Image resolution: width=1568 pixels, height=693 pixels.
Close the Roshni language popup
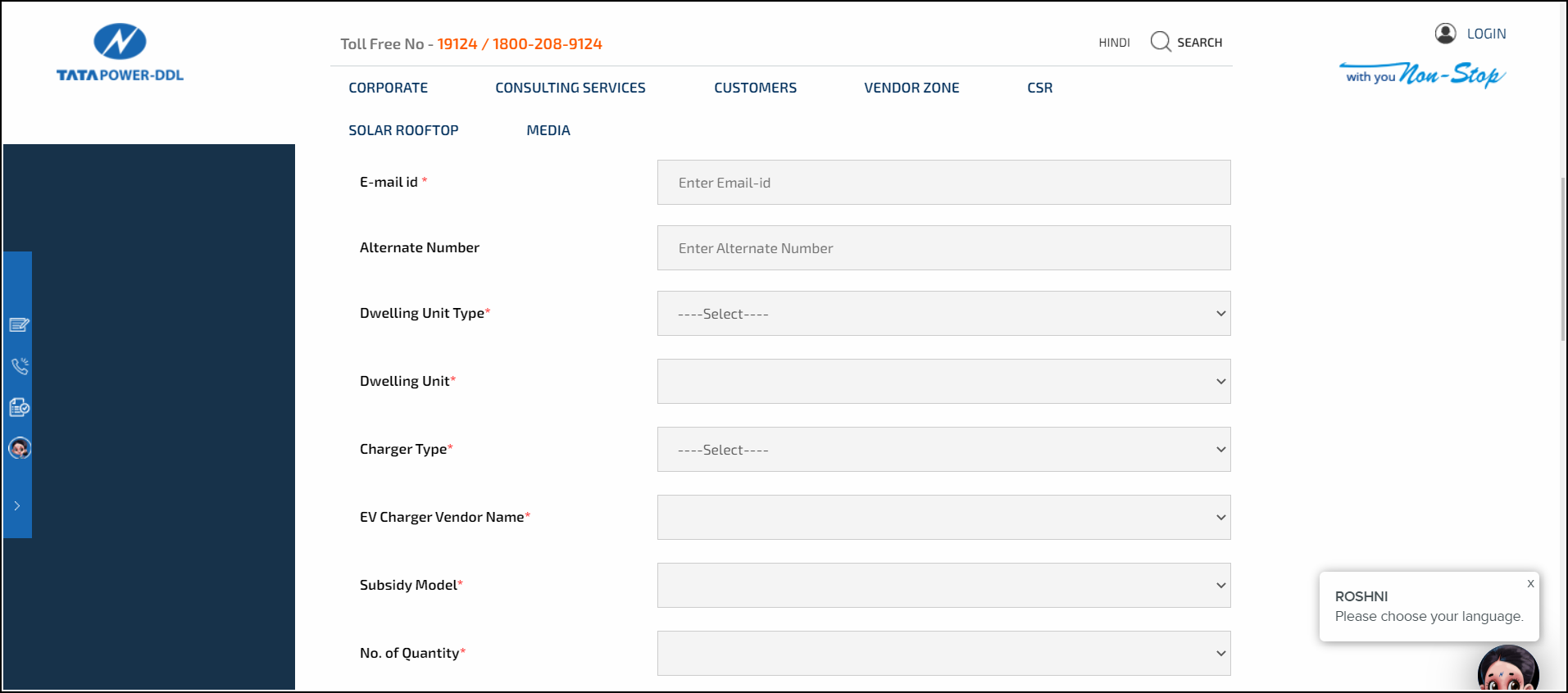pos(1530,583)
